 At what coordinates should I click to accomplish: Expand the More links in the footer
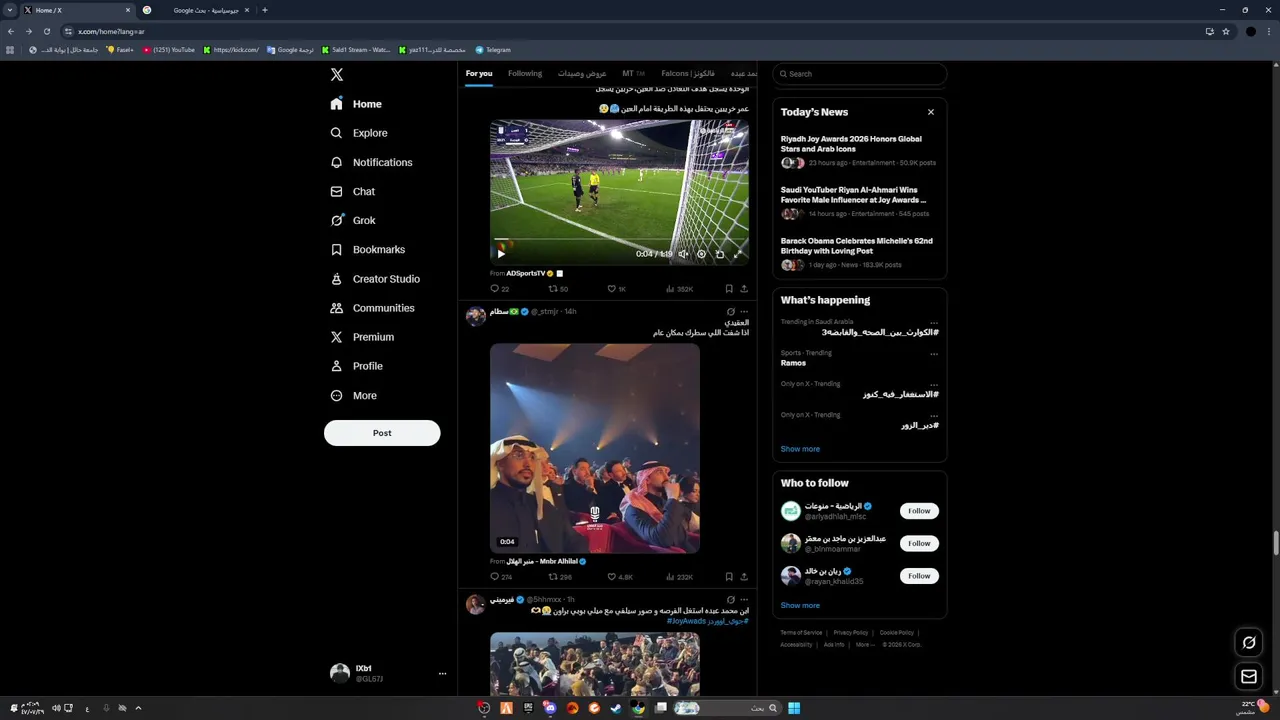pyautogui.click(x=865, y=645)
